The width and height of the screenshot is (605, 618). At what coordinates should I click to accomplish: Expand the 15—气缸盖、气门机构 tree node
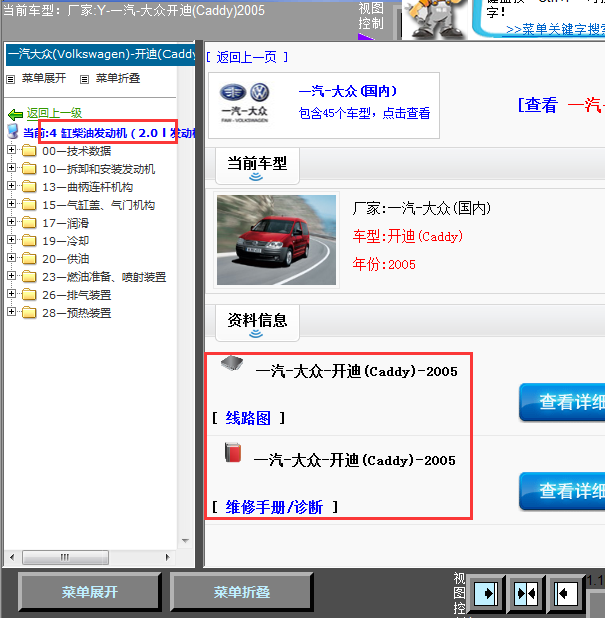click(11, 203)
